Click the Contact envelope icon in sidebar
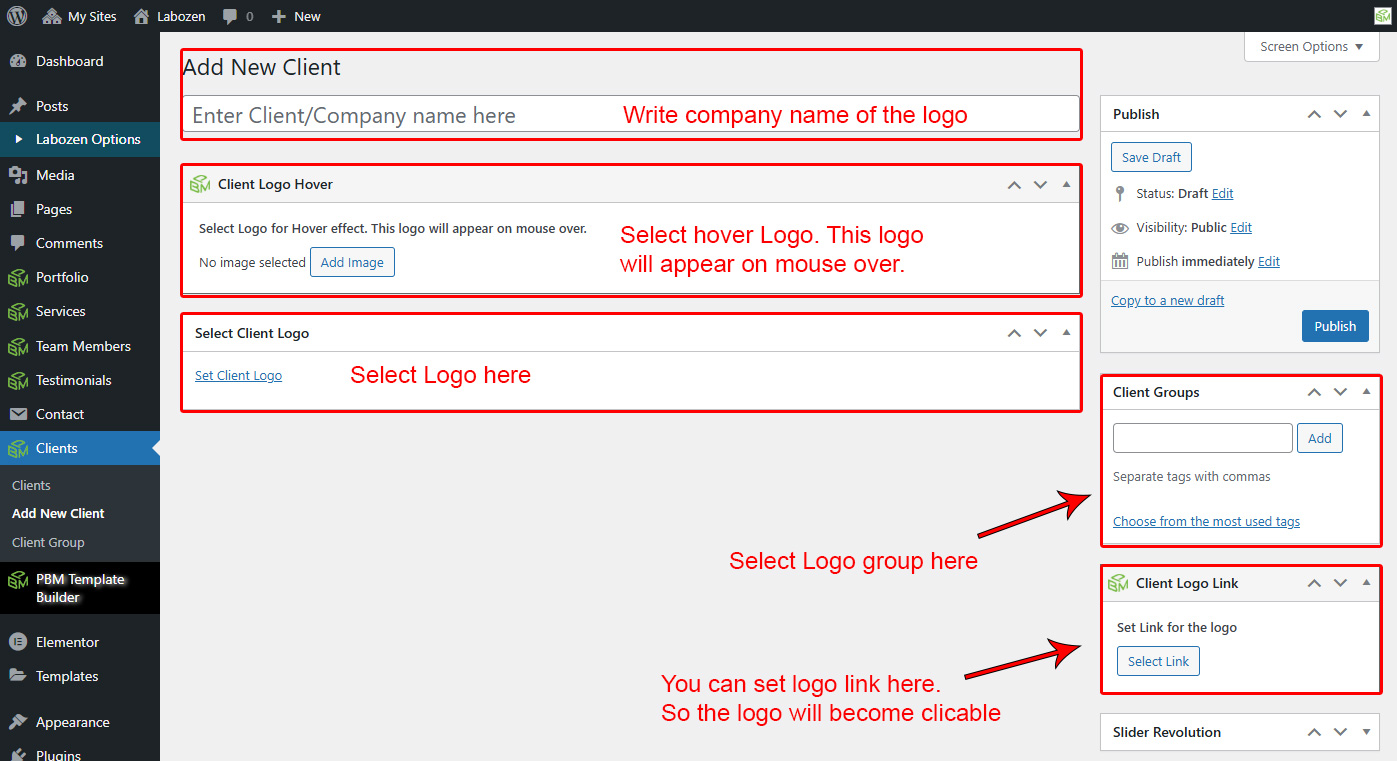The image size is (1397, 761). click(x=17, y=414)
